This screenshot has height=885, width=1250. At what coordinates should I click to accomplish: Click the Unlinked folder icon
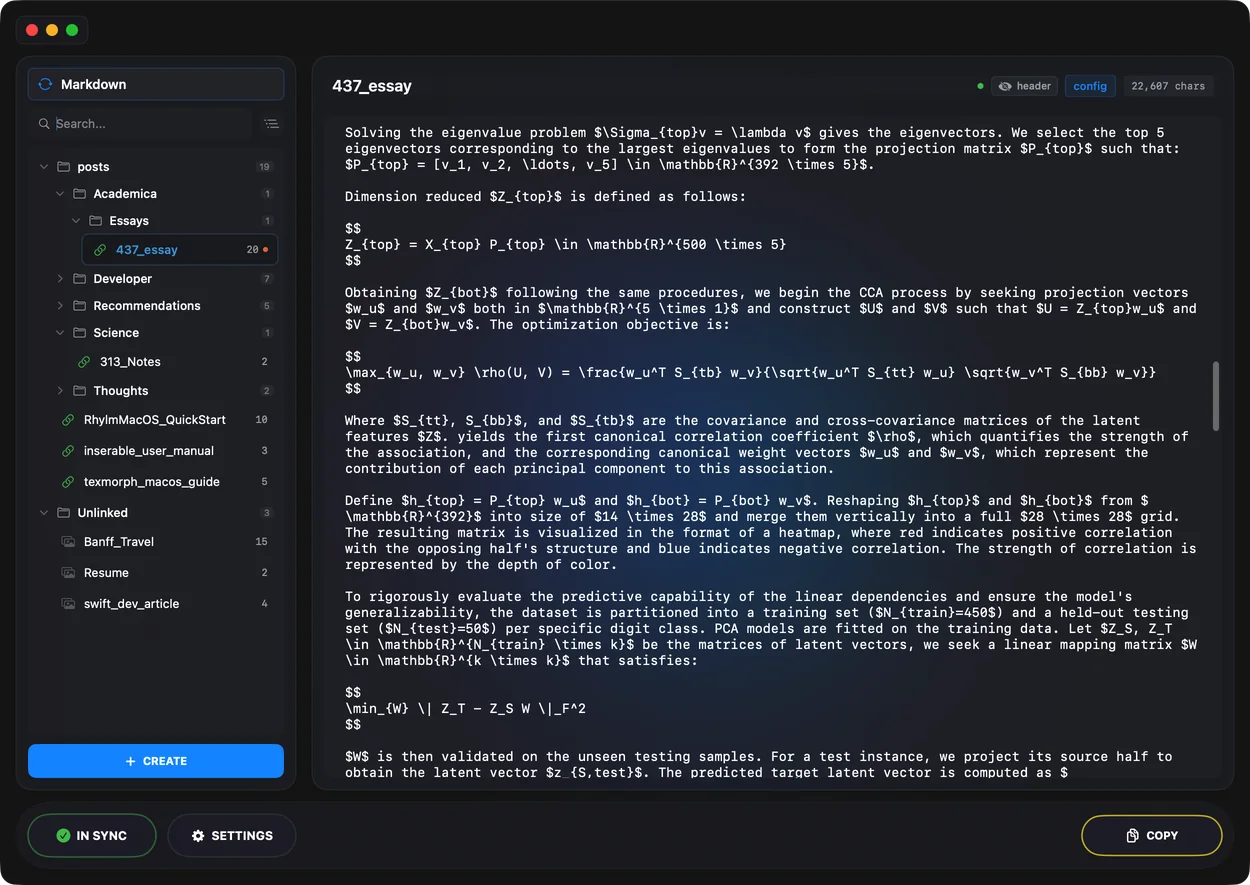coord(63,513)
